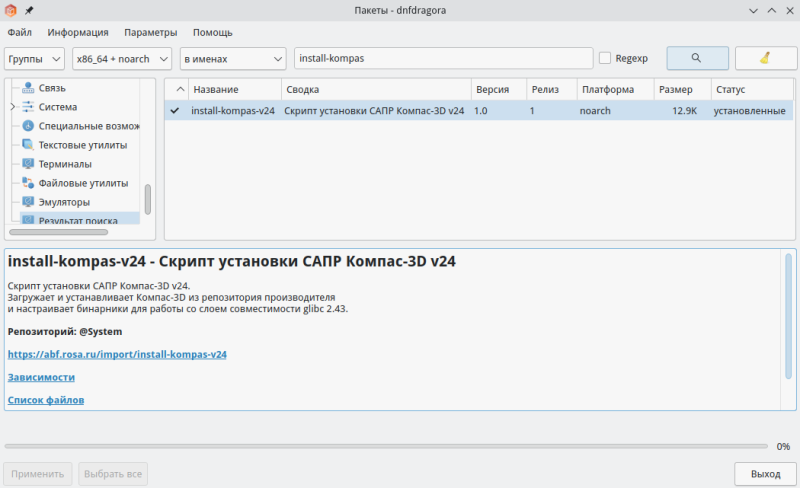The height and width of the screenshot is (488, 800).
Task: Click the Эмуляторы group icon
Action: tap(28, 202)
